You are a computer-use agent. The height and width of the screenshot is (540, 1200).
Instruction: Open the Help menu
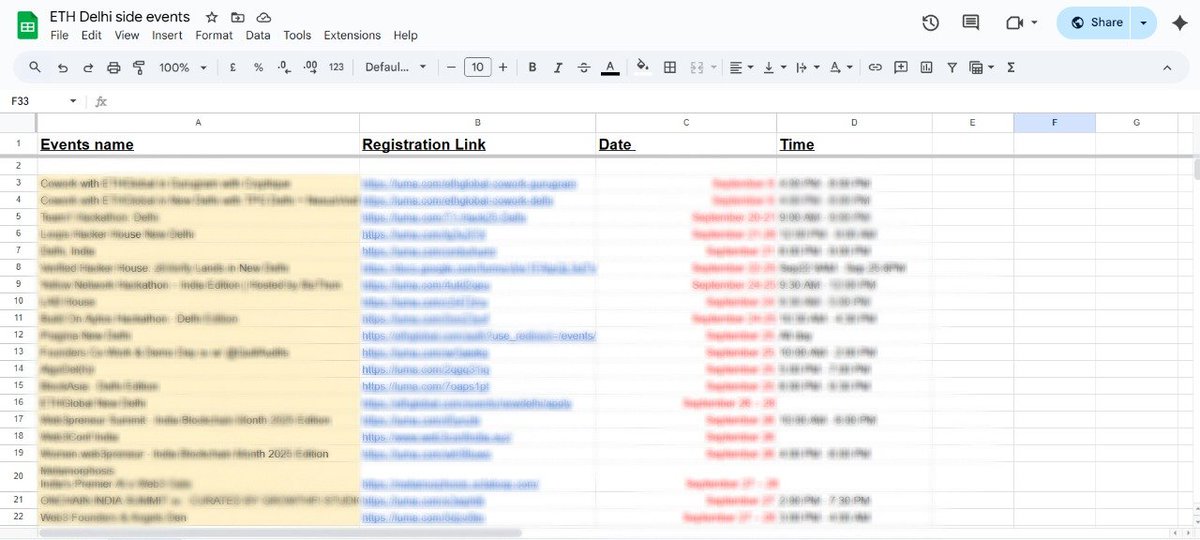pos(405,35)
